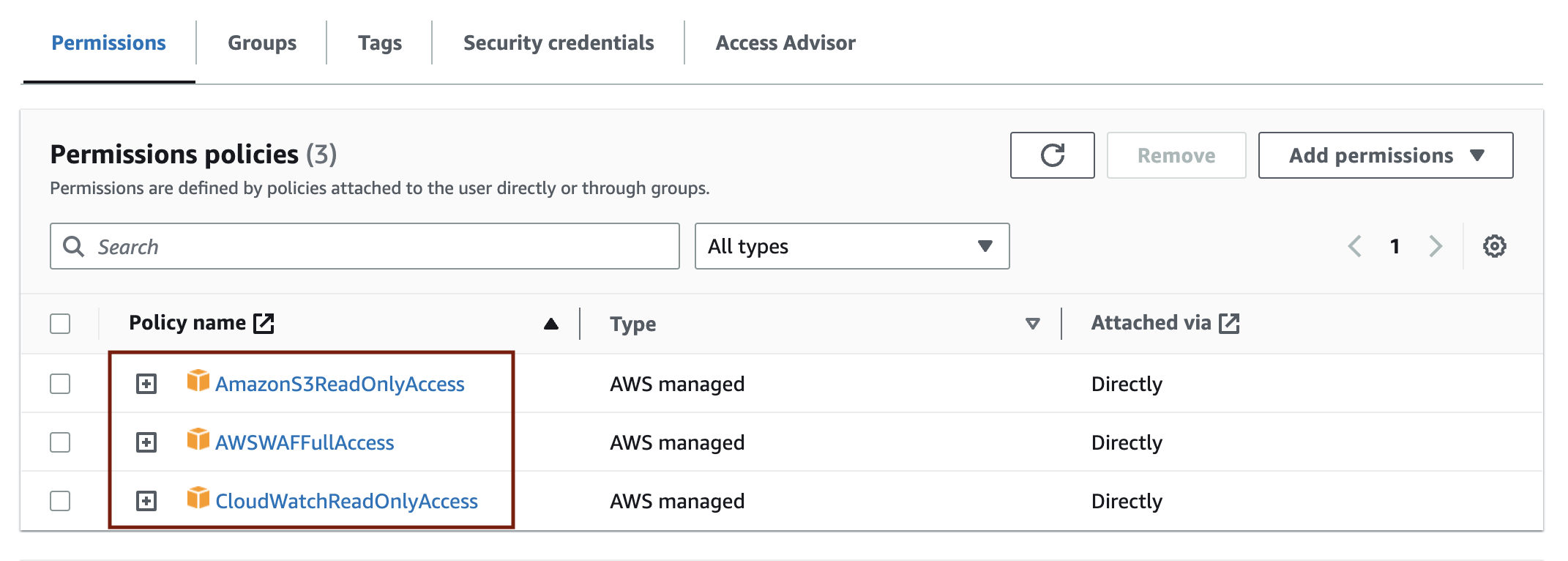Open the AmazonS3ReadOnlyAccess policy link
This screenshot has width=1568, height=561.
[340, 384]
